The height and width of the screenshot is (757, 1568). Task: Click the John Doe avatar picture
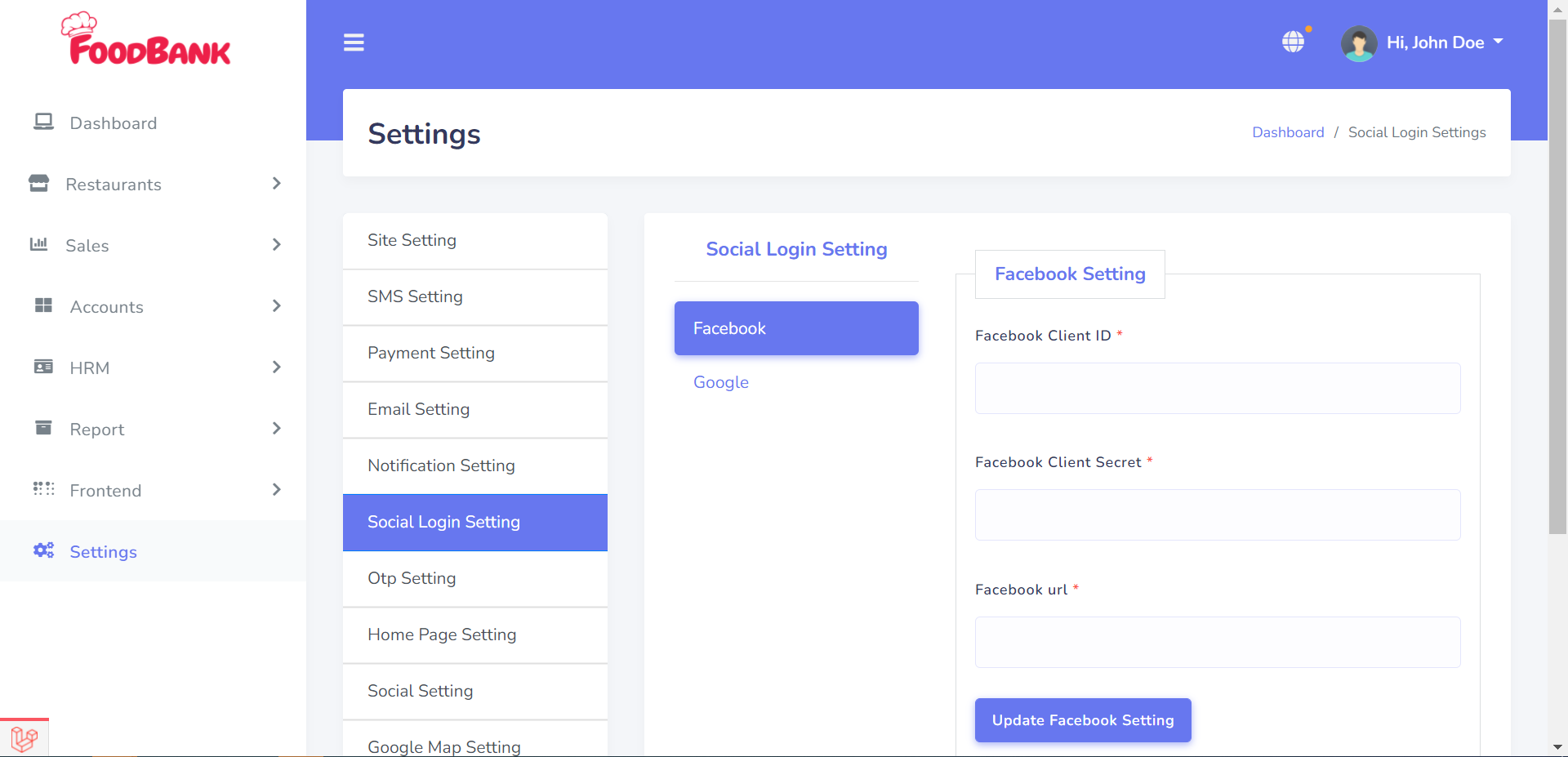pyautogui.click(x=1359, y=43)
